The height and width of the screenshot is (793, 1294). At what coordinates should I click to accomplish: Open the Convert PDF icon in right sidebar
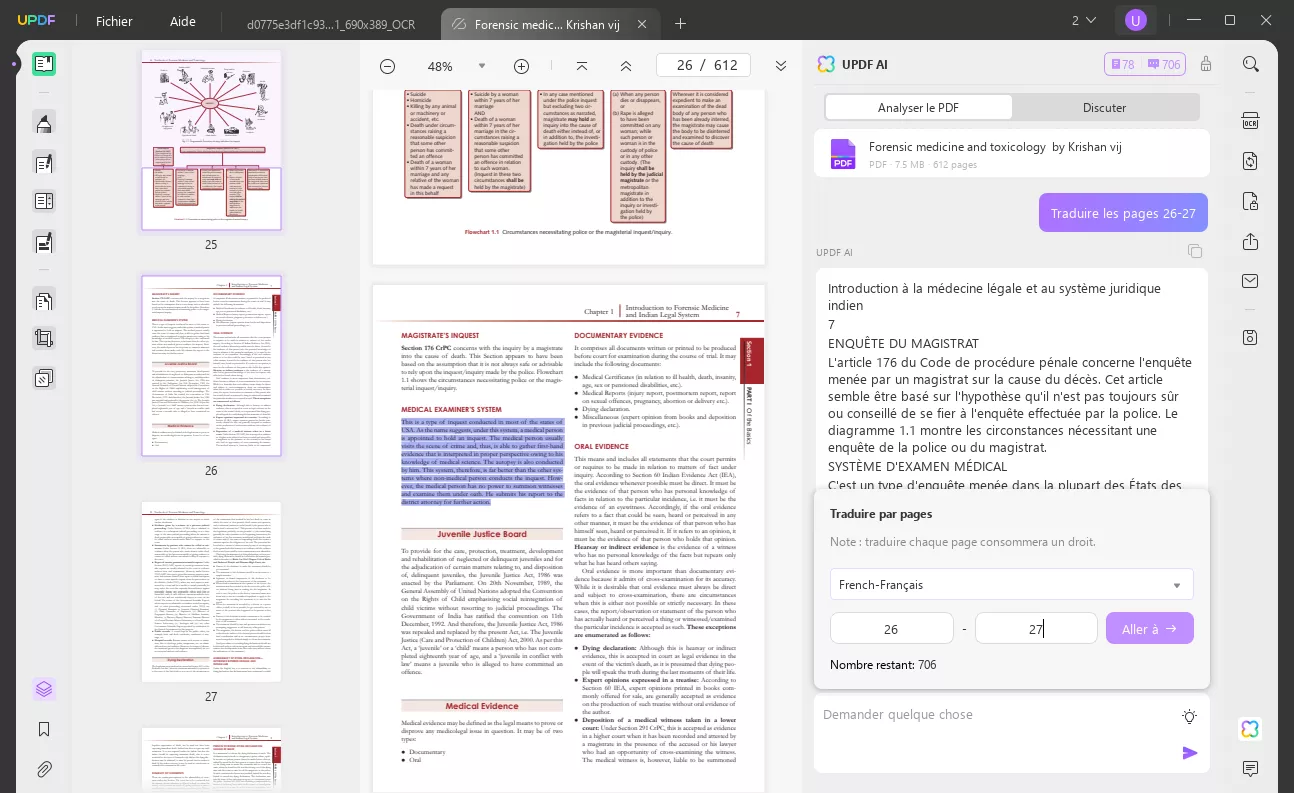pos(1251,161)
